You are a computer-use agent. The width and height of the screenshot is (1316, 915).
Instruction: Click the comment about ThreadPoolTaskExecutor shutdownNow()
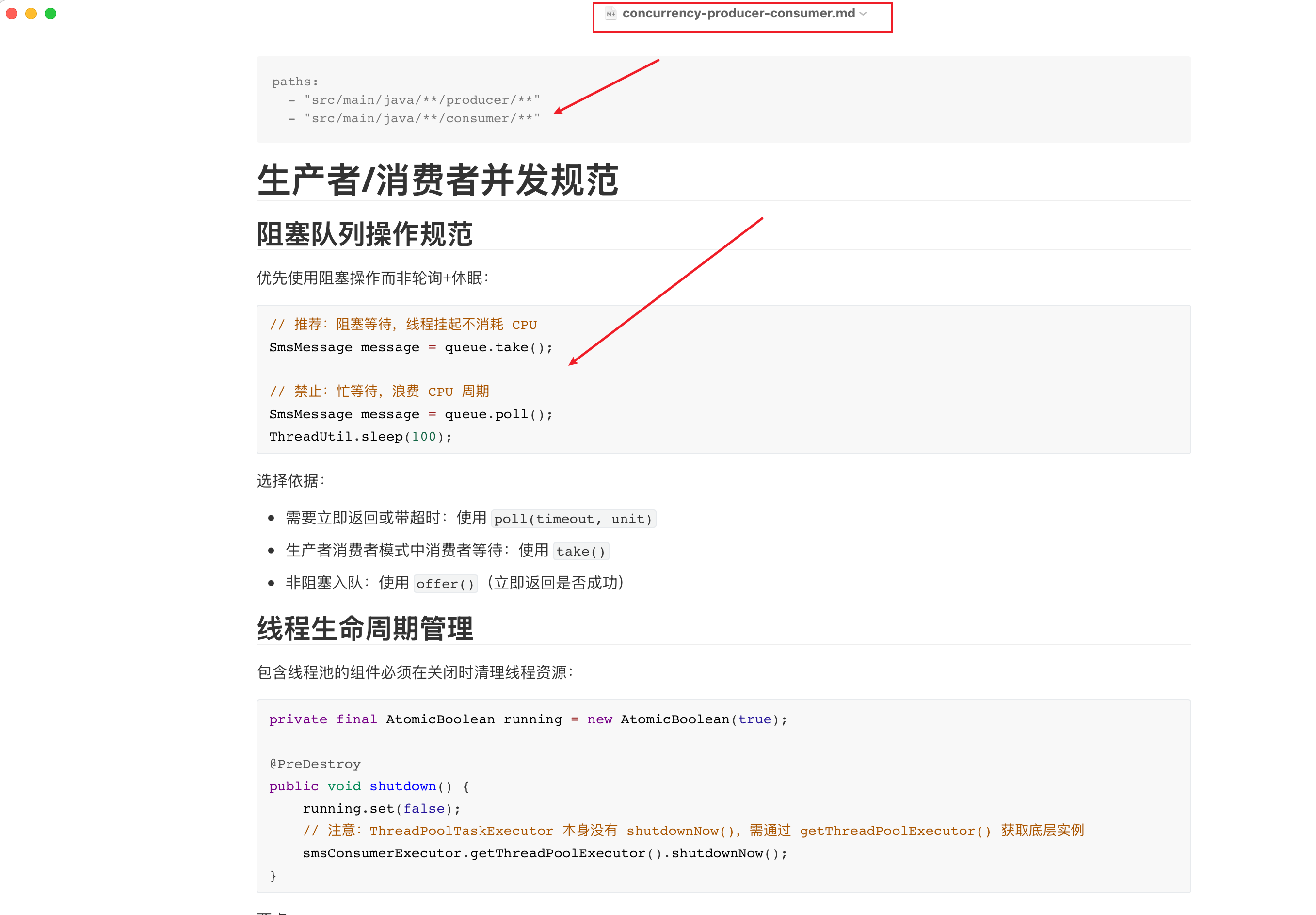(x=693, y=831)
